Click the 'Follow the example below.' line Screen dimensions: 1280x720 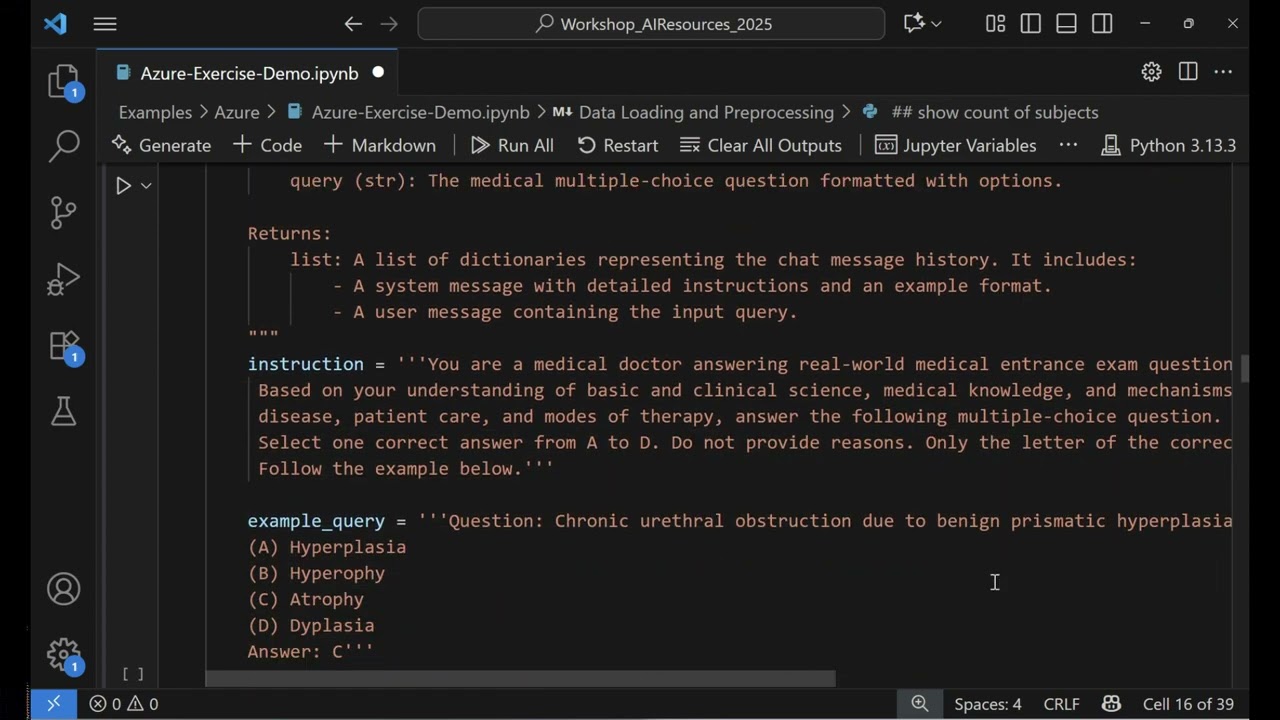406,468
